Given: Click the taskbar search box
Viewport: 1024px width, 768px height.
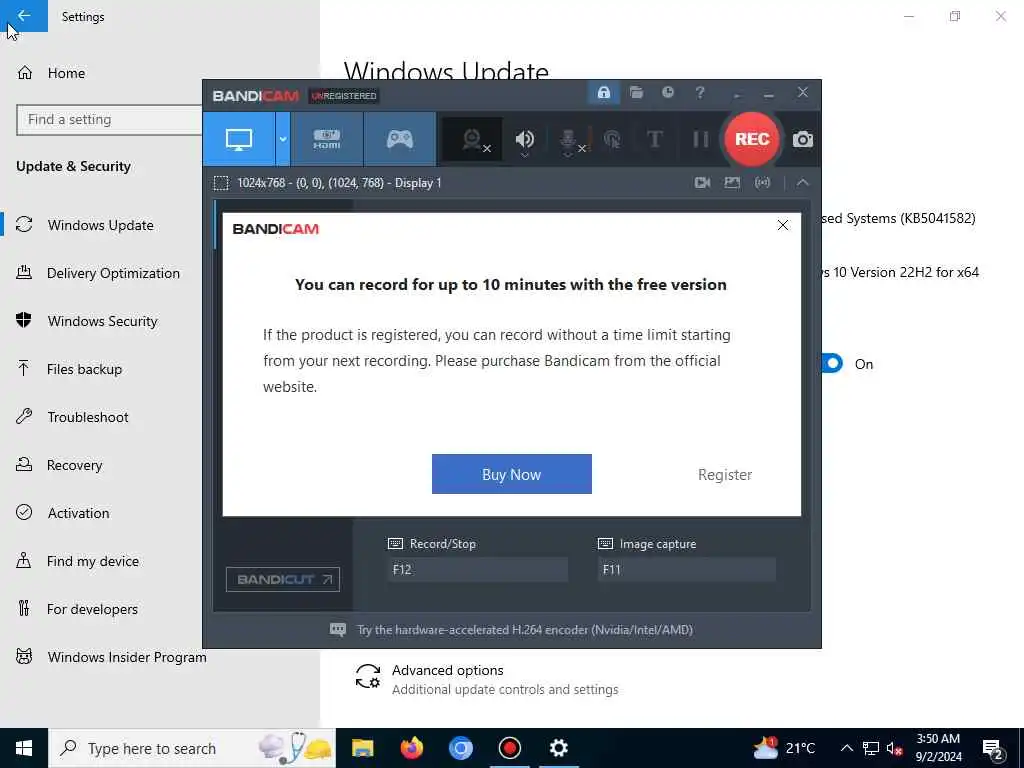Looking at the screenshot, I should pos(192,748).
